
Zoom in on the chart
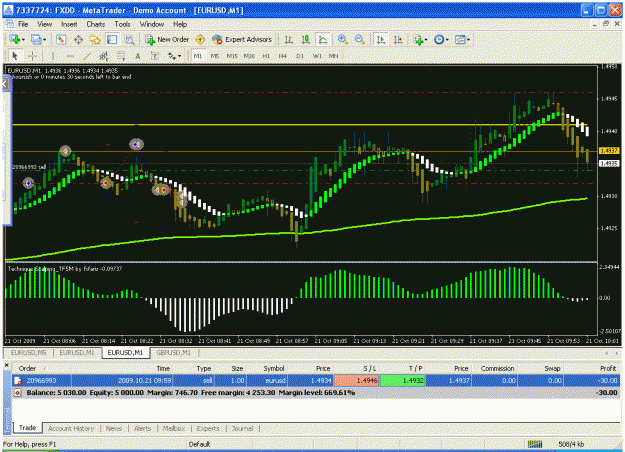point(342,39)
